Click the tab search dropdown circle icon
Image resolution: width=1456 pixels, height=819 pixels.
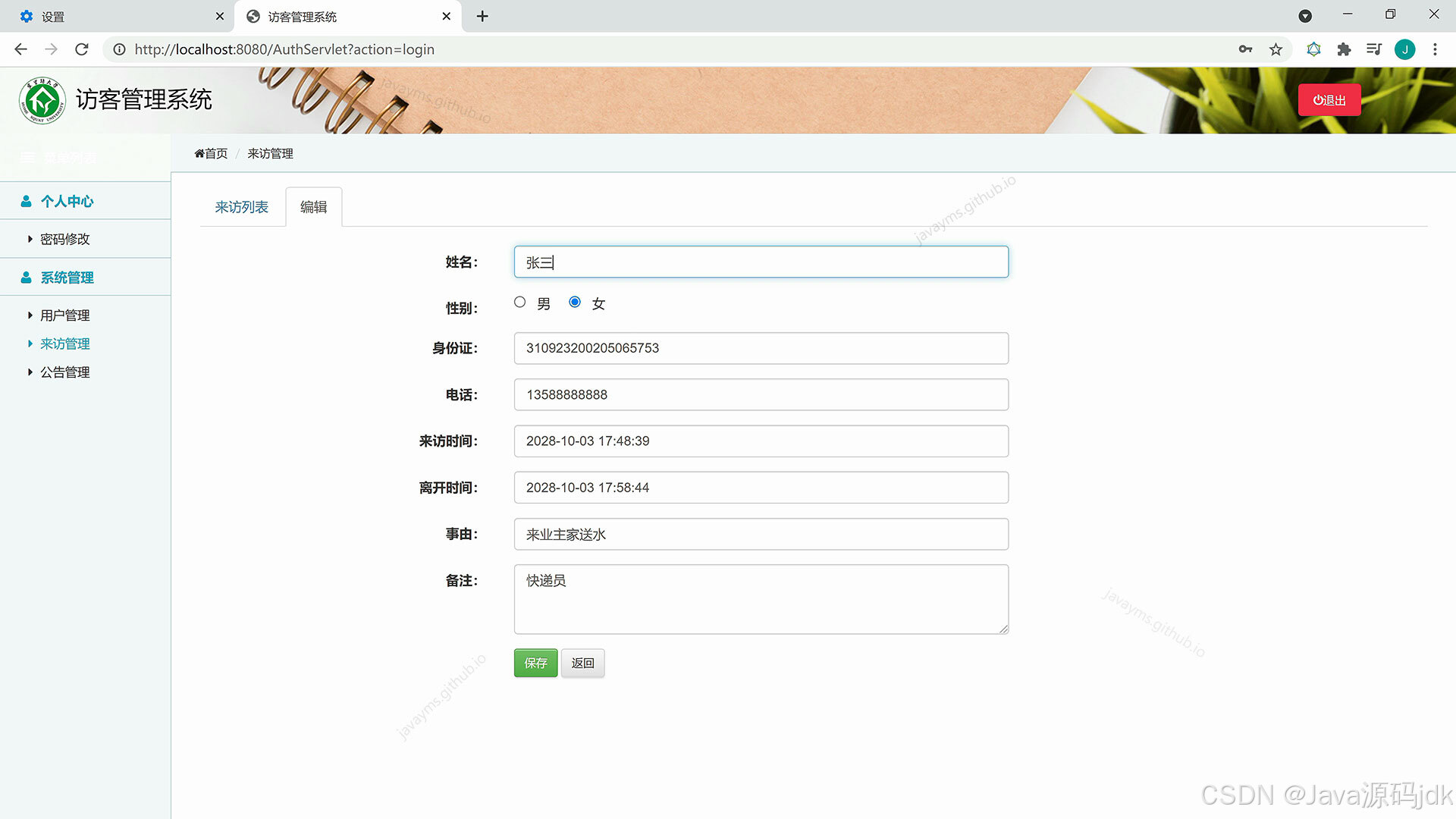click(1305, 16)
